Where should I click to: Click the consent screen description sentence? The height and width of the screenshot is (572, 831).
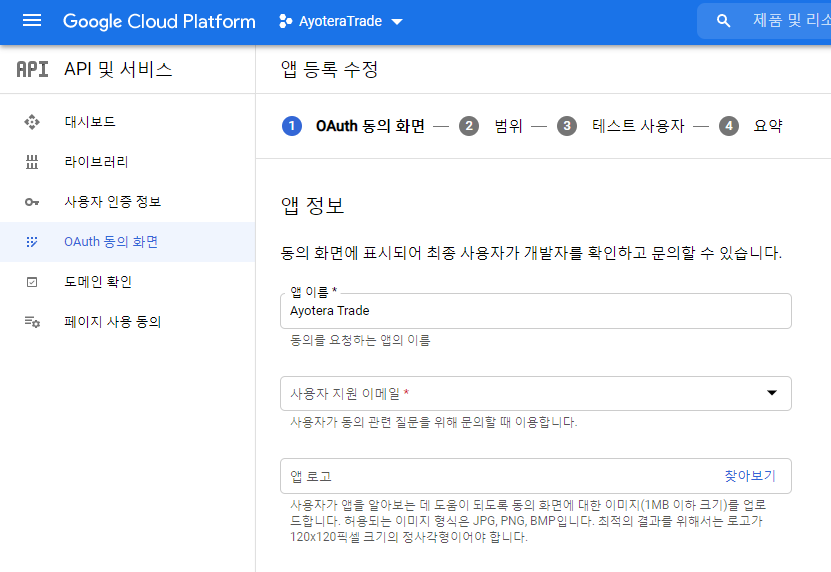(531, 253)
